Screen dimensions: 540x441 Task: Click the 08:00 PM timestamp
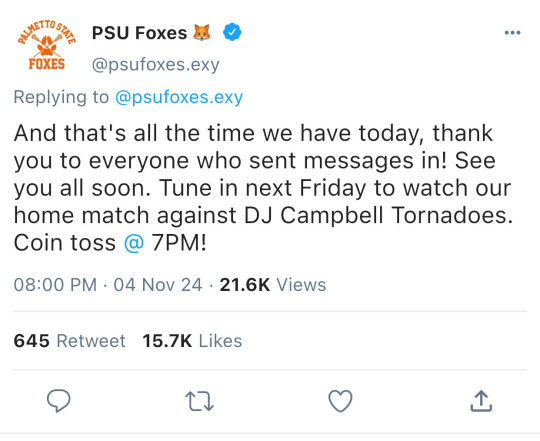[55, 285]
